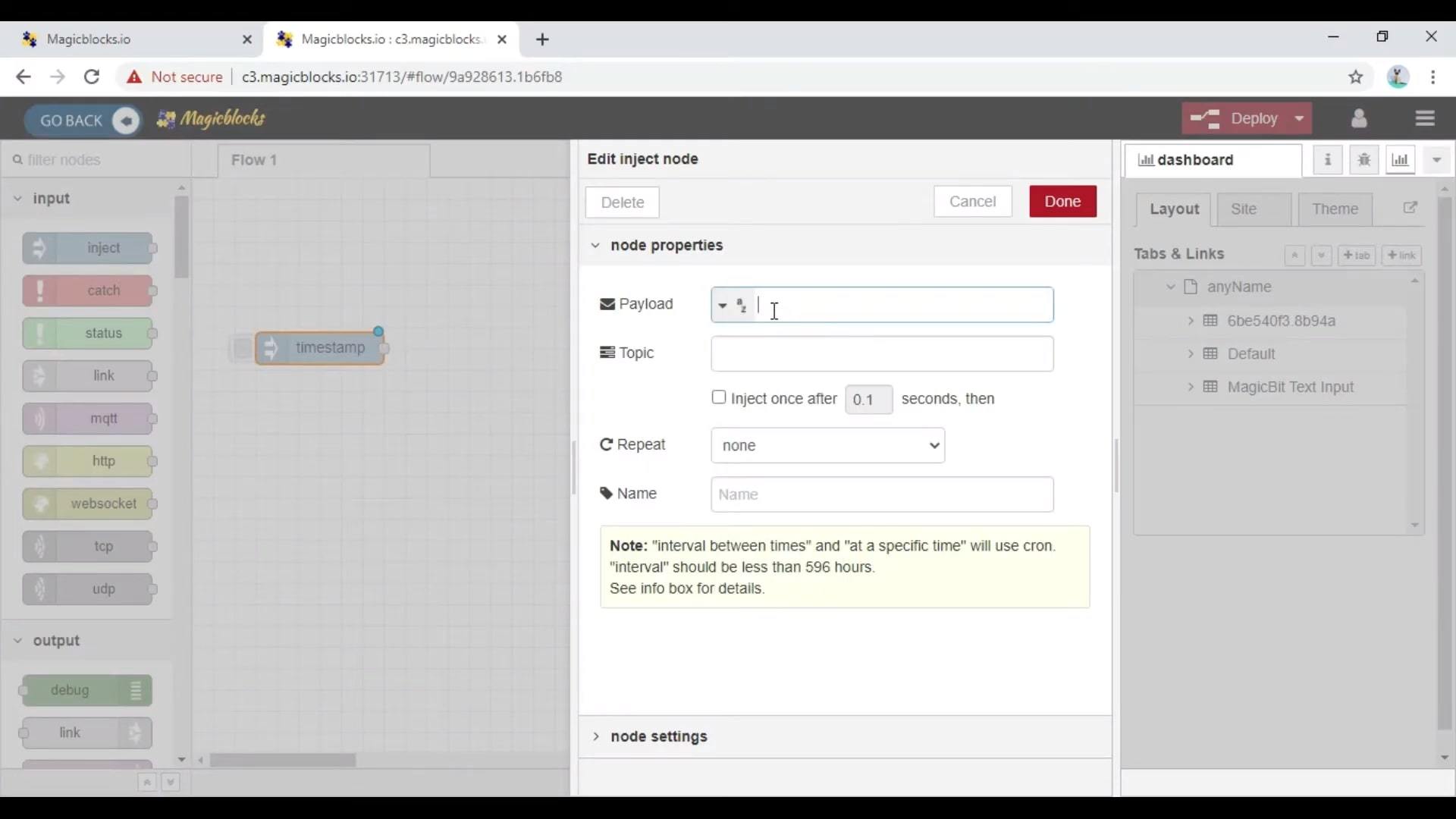
Task: Enable inject once after 0.1 seconds
Action: click(x=719, y=397)
